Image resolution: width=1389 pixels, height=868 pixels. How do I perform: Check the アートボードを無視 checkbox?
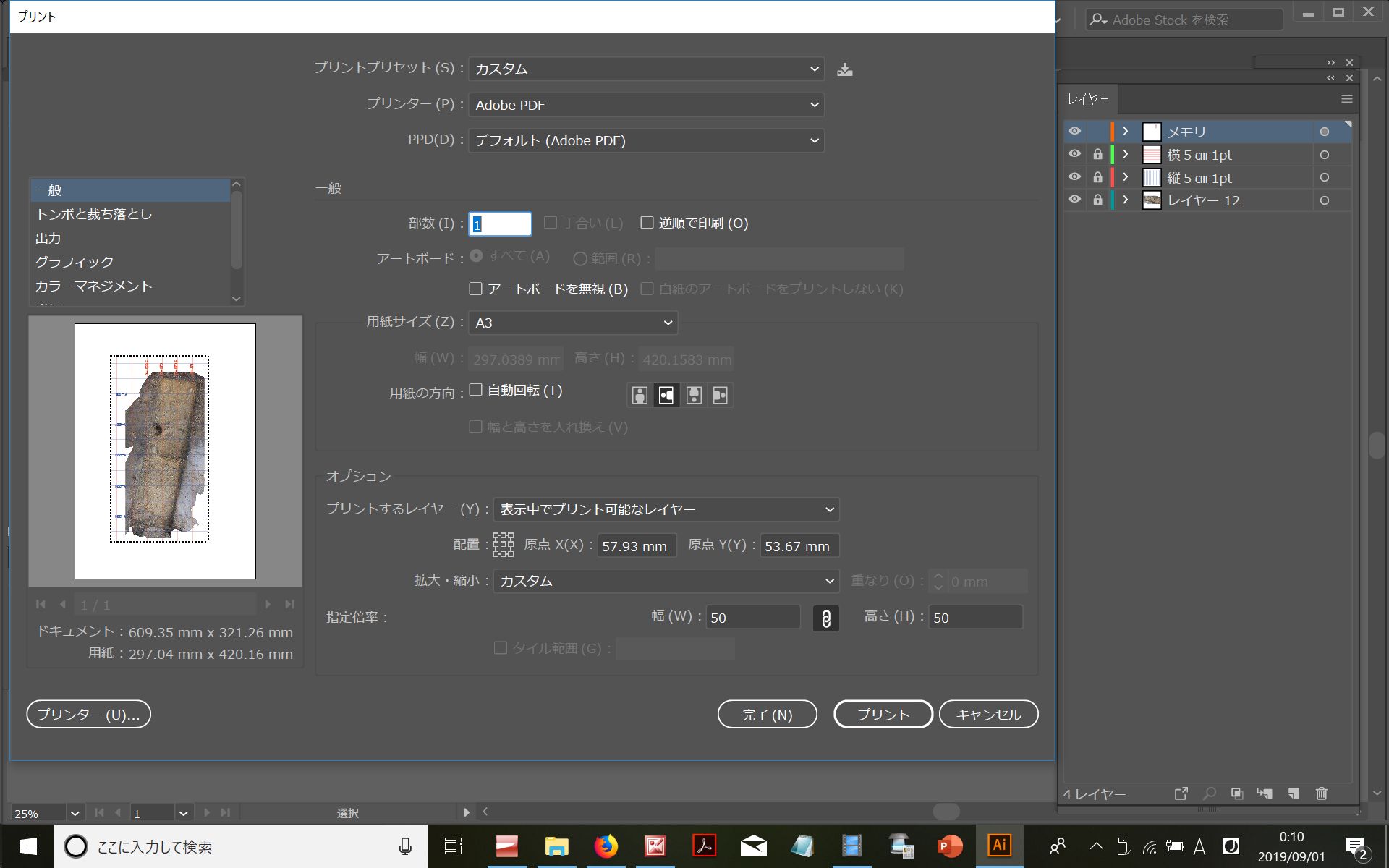click(x=476, y=289)
